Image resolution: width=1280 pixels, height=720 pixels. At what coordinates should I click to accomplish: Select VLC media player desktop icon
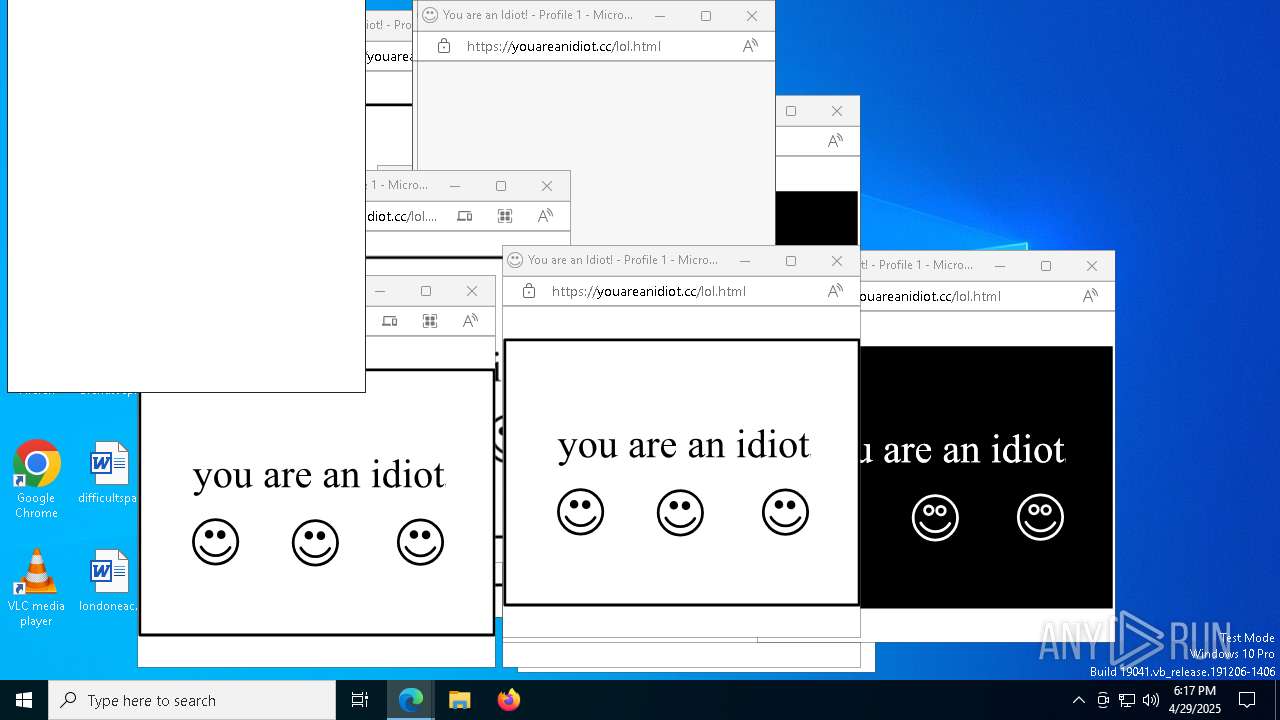click(36, 588)
